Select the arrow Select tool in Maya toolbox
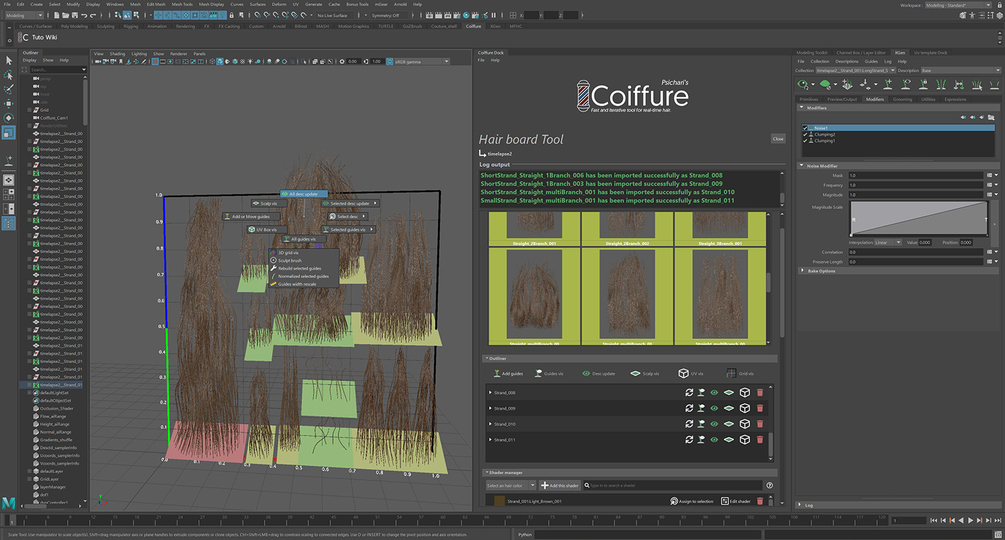Viewport: 1005px width, 540px height. [9, 60]
